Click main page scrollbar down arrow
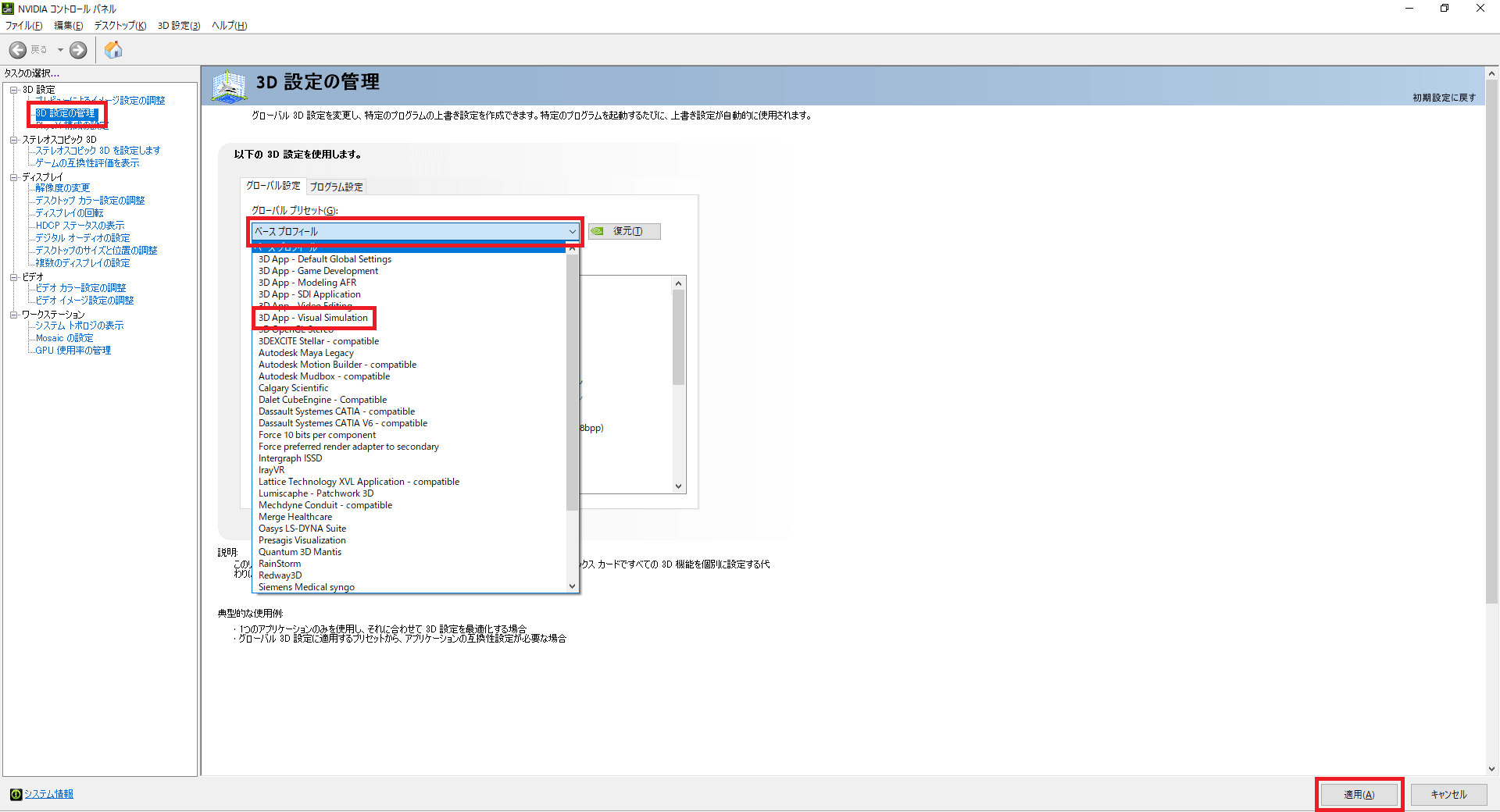The height and width of the screenshot is (812, 1500). (x=1492, y=769)
